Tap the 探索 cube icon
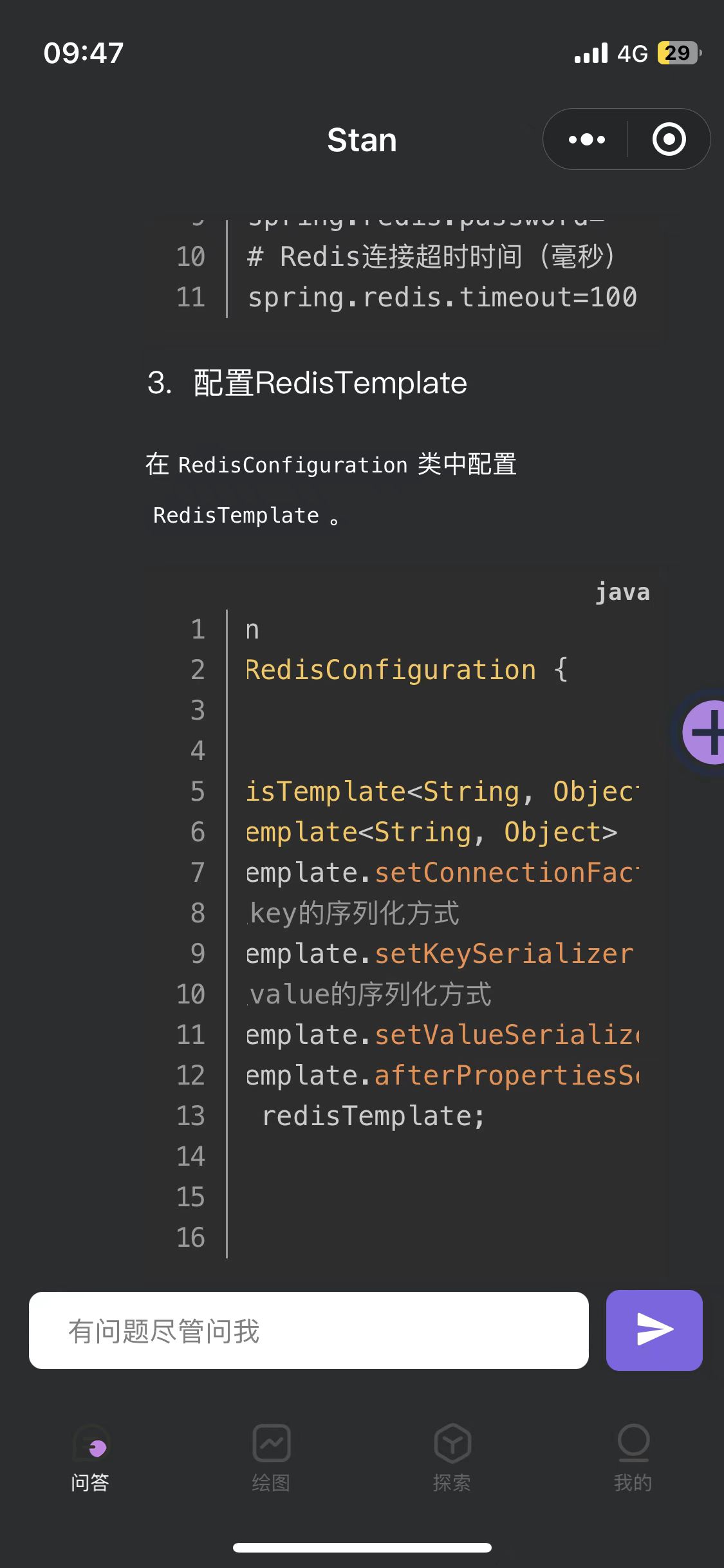The width and height of the screenshot is (724, 1568). point(452,1443)
